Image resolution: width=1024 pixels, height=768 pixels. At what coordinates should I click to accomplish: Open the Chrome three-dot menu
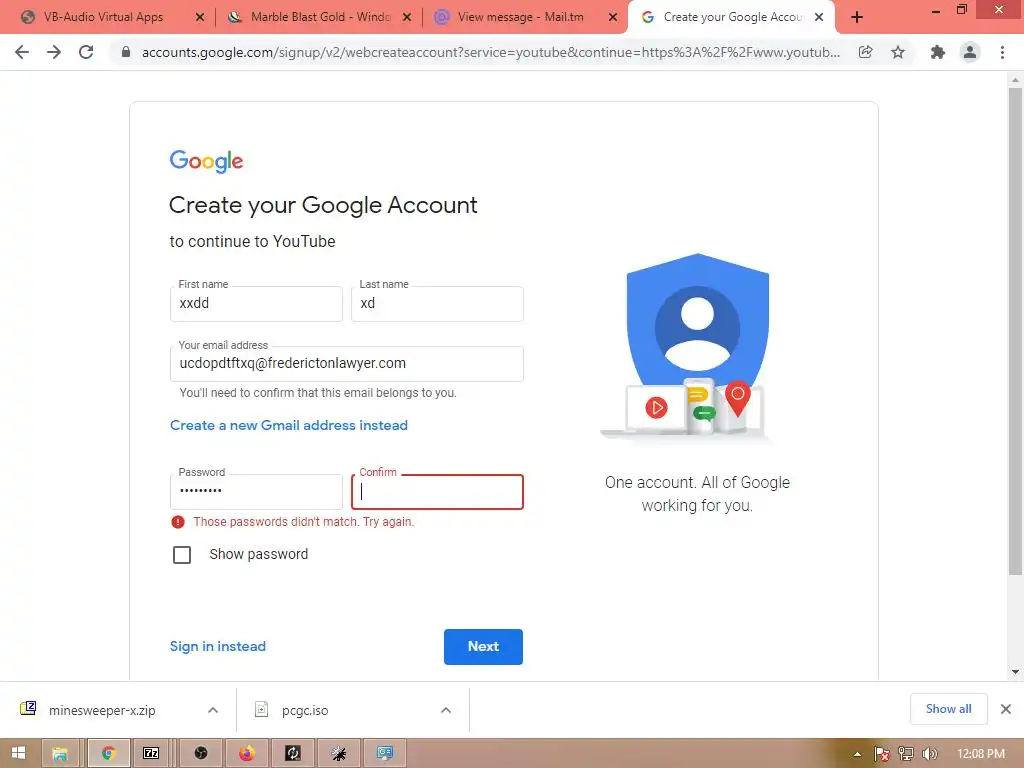point(1002,52)
